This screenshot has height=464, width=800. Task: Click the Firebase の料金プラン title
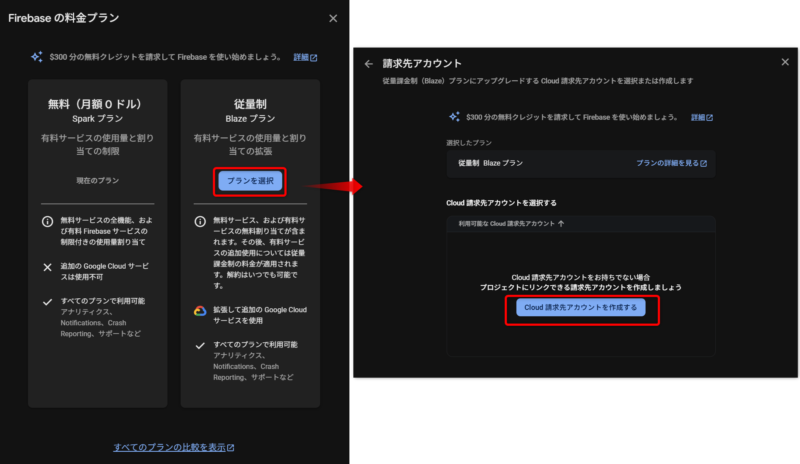[64, 18]
